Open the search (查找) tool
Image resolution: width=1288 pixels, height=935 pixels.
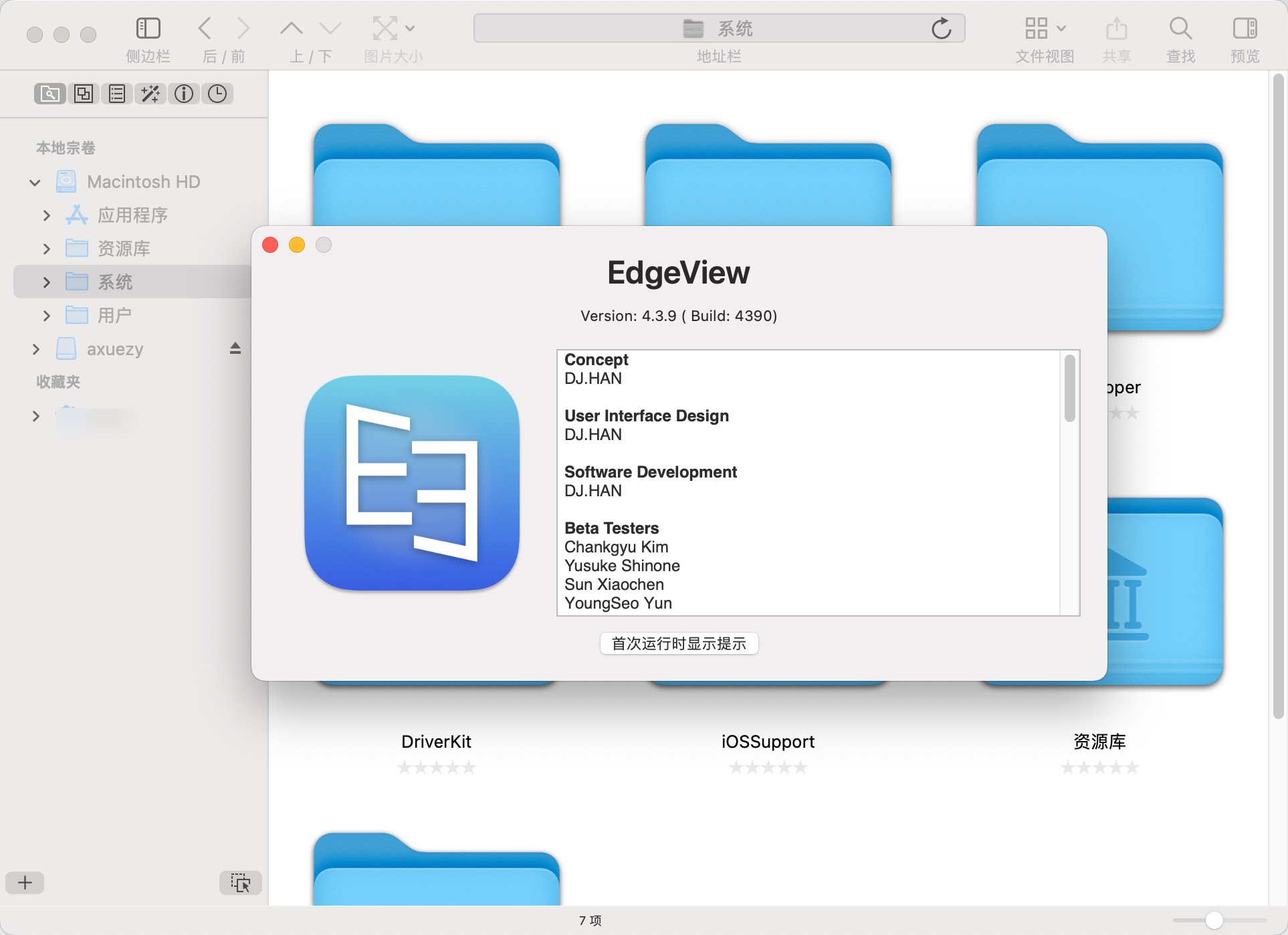coord(1180,29)
